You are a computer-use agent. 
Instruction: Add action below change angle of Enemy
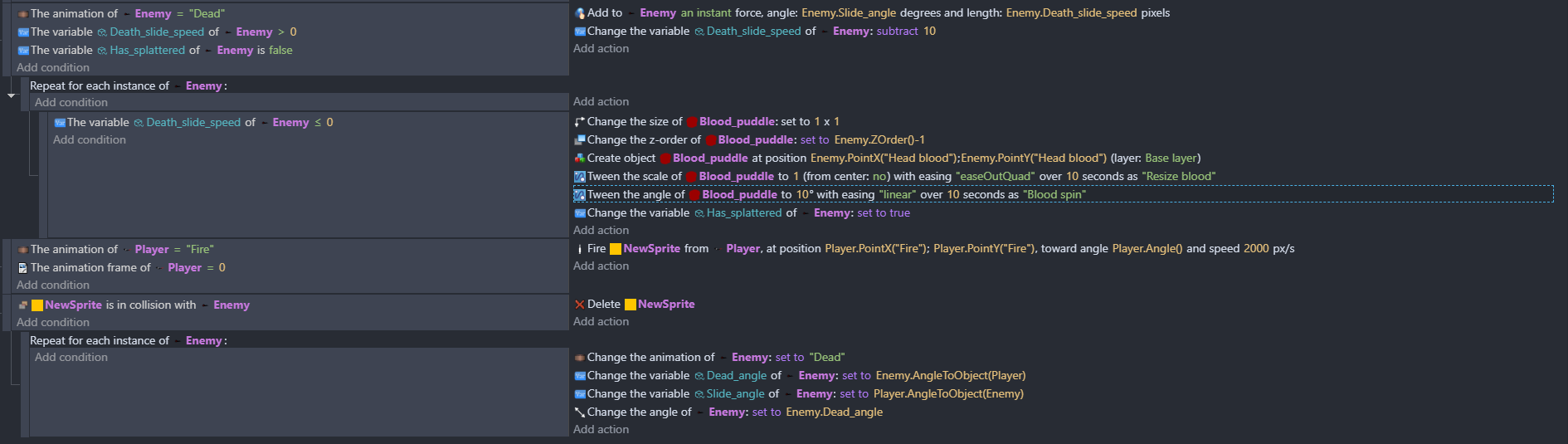click(601, 430)
